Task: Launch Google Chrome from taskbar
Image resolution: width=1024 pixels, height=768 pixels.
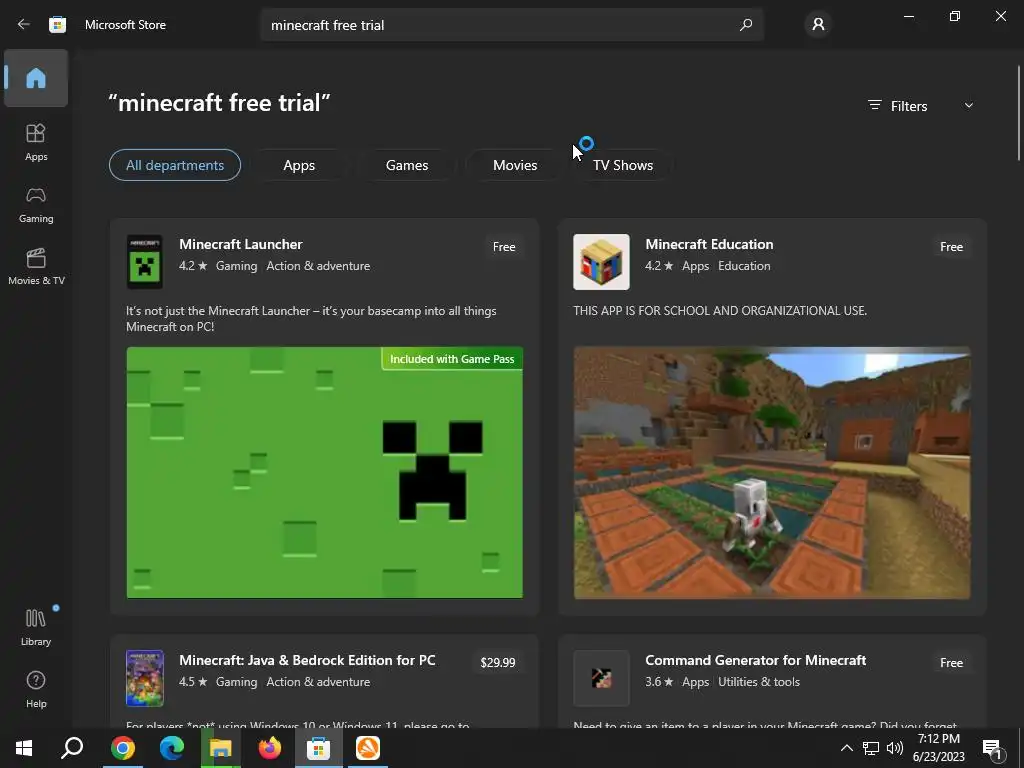Action: pos(122,748)
